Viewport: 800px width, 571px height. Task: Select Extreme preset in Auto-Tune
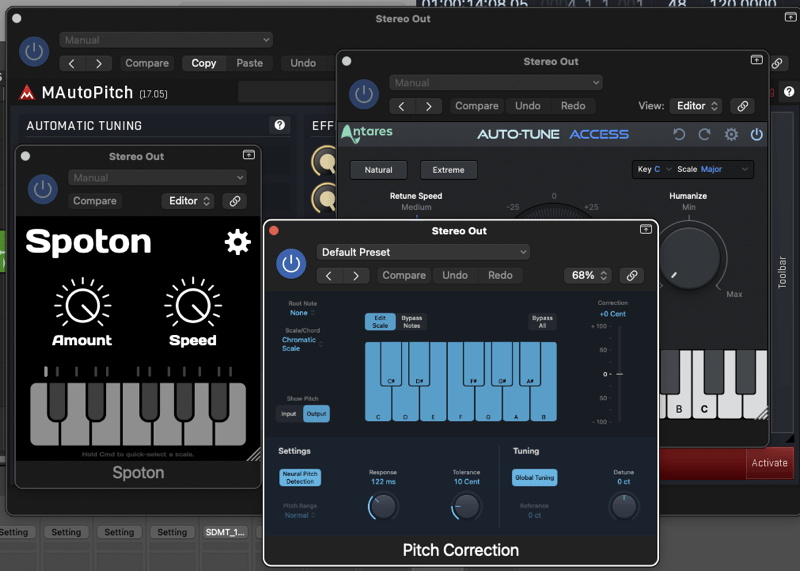(x=448, y=170)
